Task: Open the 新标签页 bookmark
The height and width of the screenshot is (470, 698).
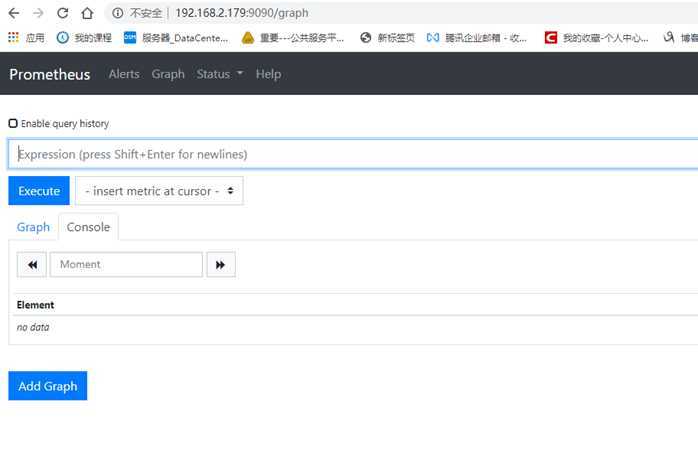Action: click(387, 38)
